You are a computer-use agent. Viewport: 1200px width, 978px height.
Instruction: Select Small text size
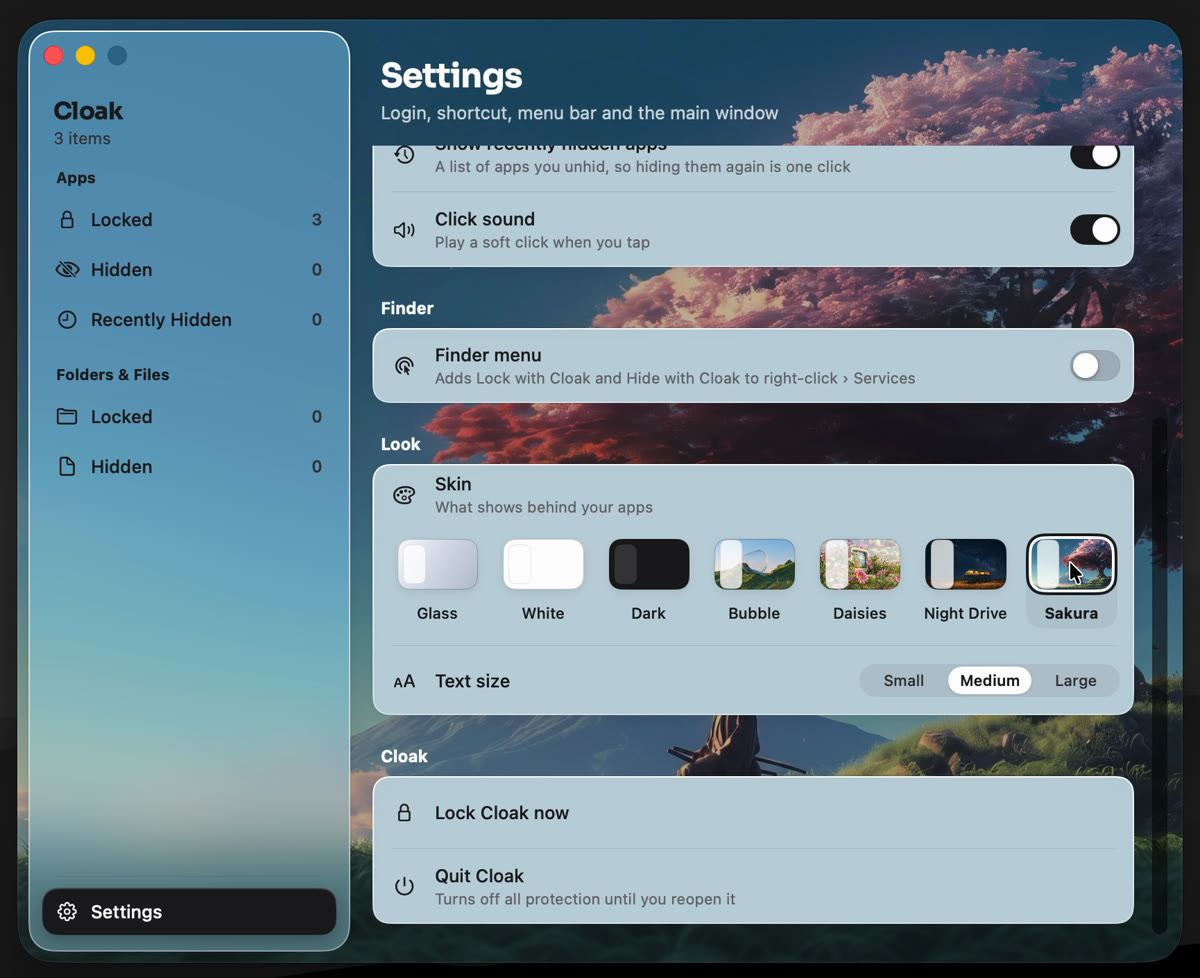904,681
